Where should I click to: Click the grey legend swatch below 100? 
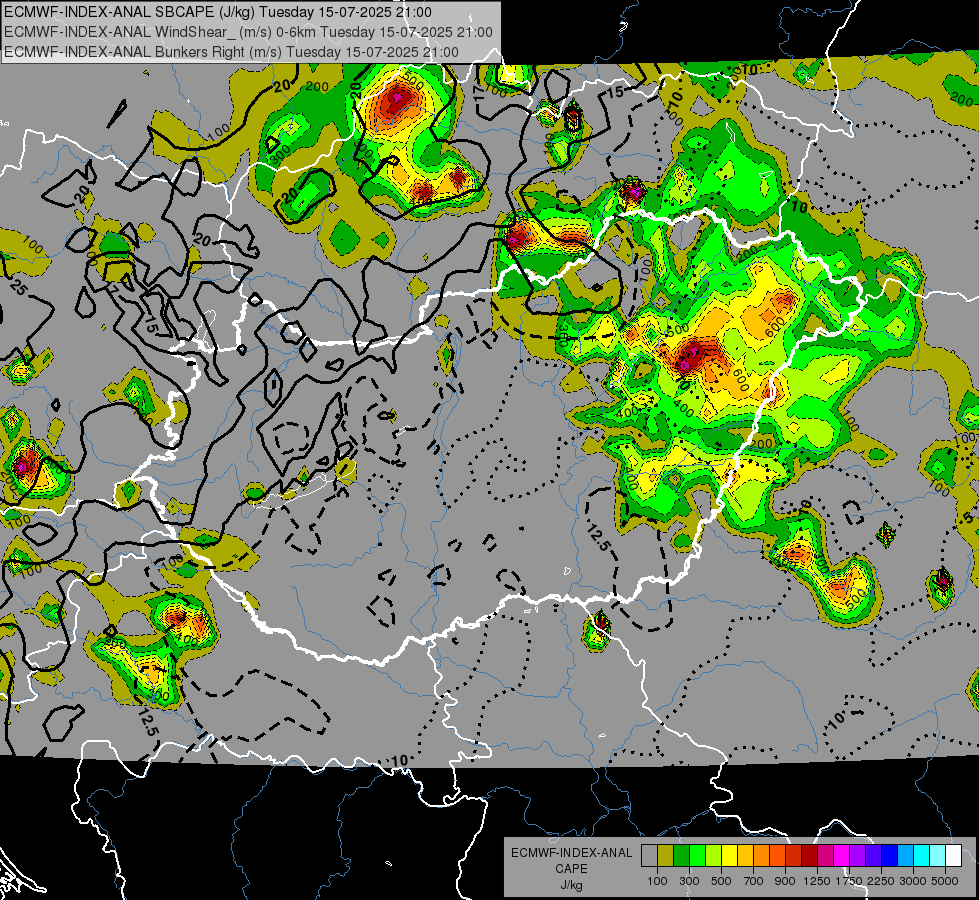(x=649, y=855)
